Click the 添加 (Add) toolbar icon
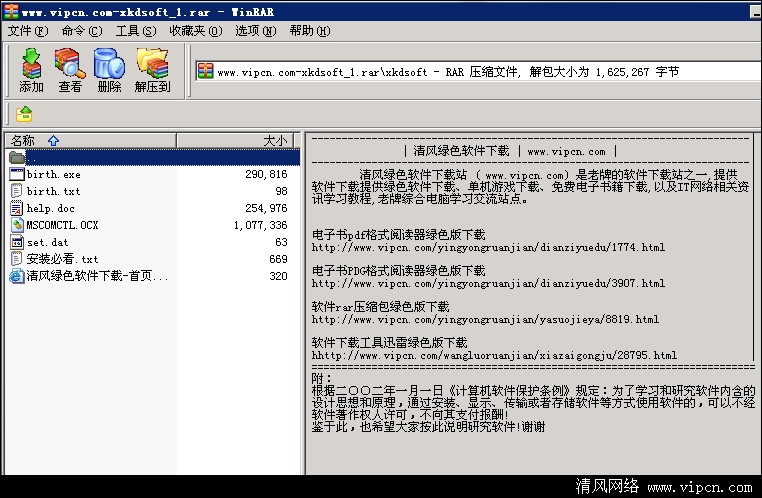The height and width of the screenshot is (498, 762). [x=32, y=69]
